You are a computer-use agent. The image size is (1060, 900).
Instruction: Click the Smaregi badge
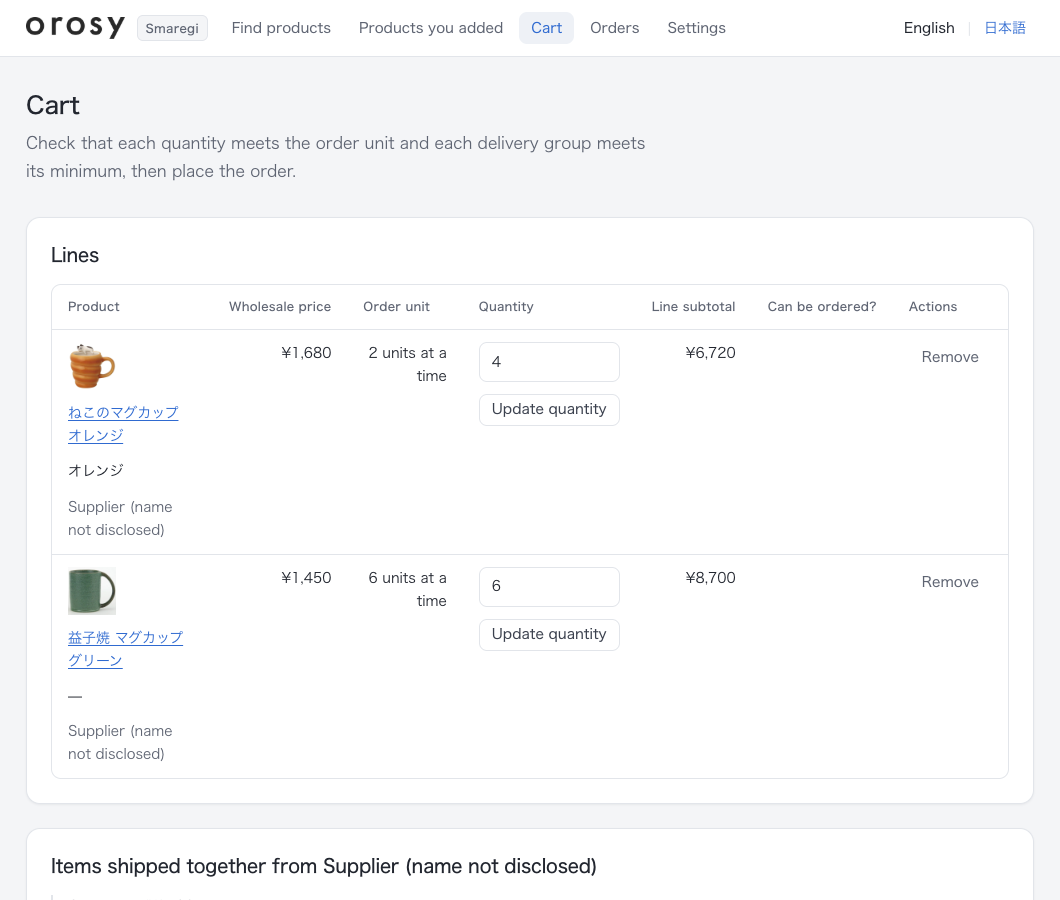click(x=172, y=28)
